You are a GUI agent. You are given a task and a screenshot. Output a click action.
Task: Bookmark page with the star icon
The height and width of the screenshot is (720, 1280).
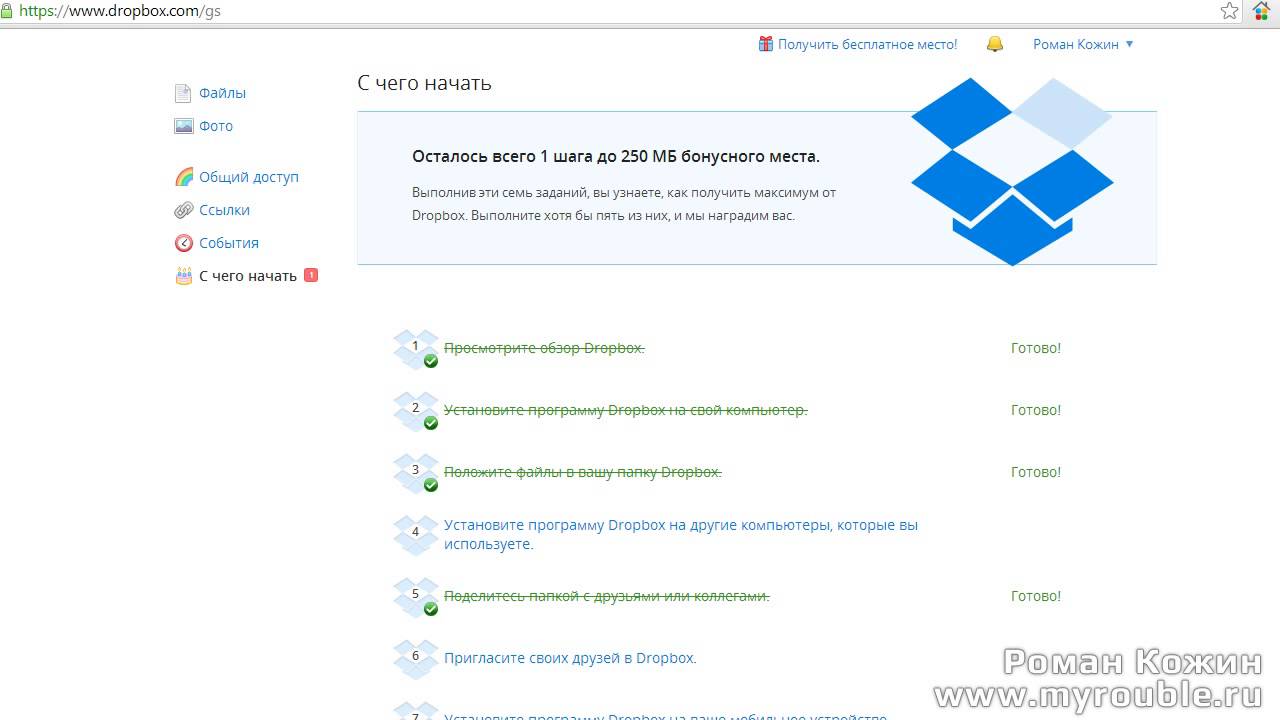point(1230,11)
